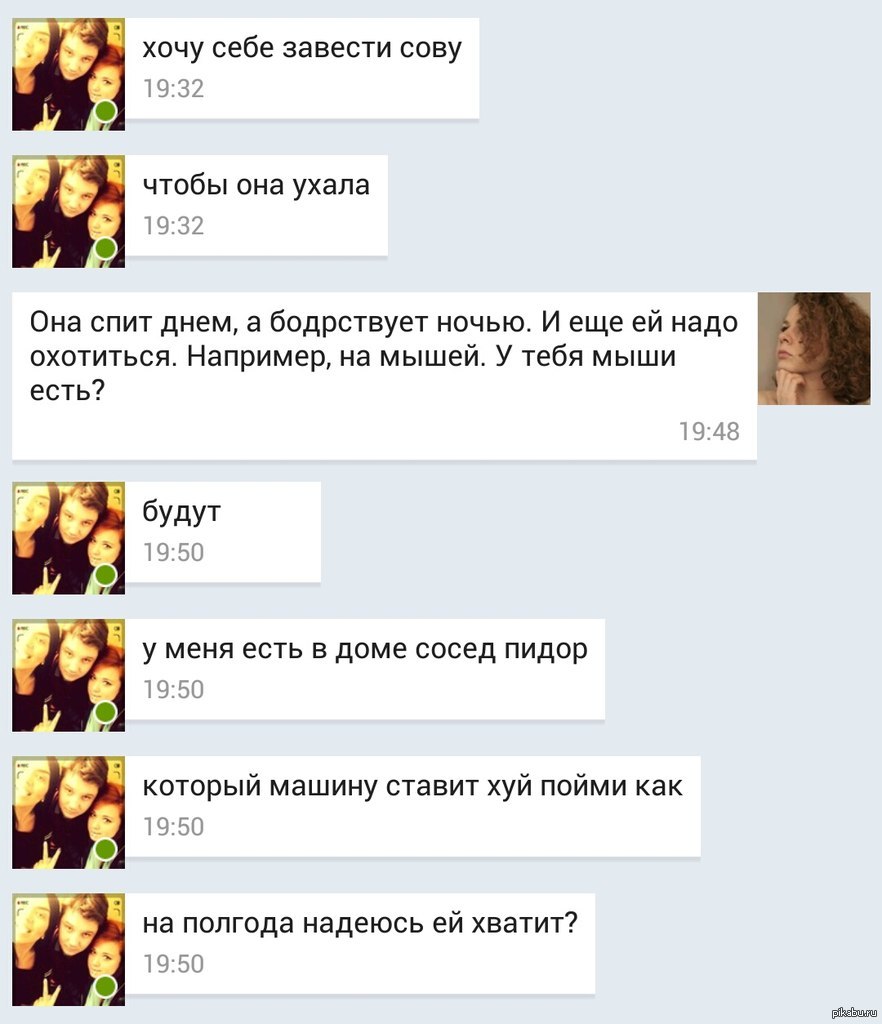
Task: Select message 'на полгода надеюсь ей хватит?'
Action: 360,944
